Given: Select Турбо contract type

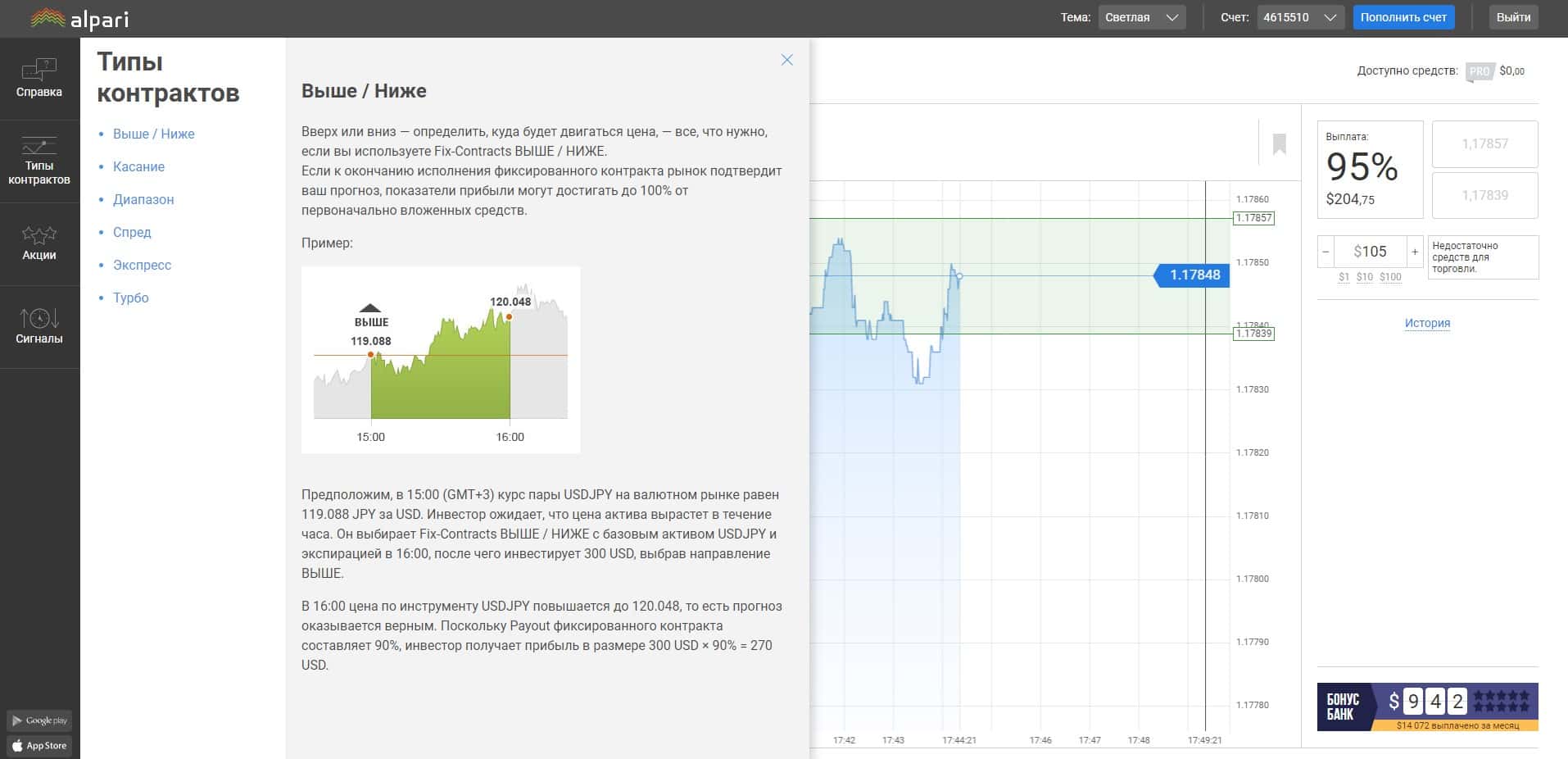Looking at the screenshot, I should pos(131,298).
